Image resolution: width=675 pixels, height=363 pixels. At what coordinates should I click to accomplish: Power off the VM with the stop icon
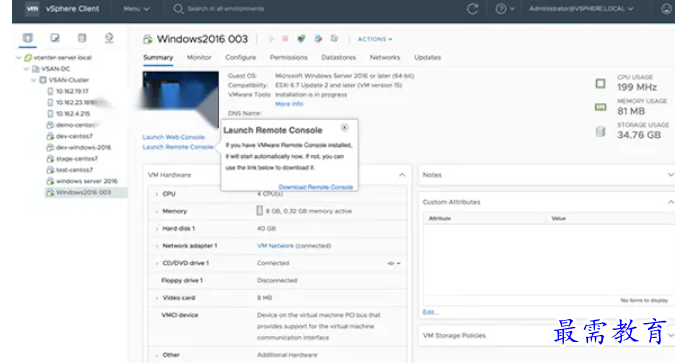(285, 39)
